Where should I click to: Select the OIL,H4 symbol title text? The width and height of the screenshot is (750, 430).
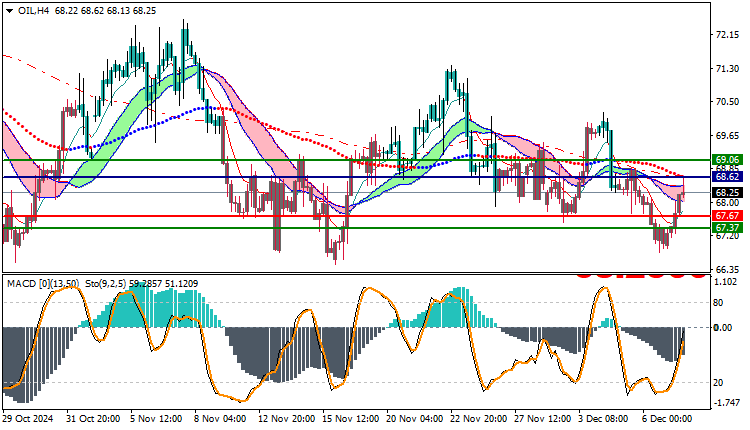(33, 11)
